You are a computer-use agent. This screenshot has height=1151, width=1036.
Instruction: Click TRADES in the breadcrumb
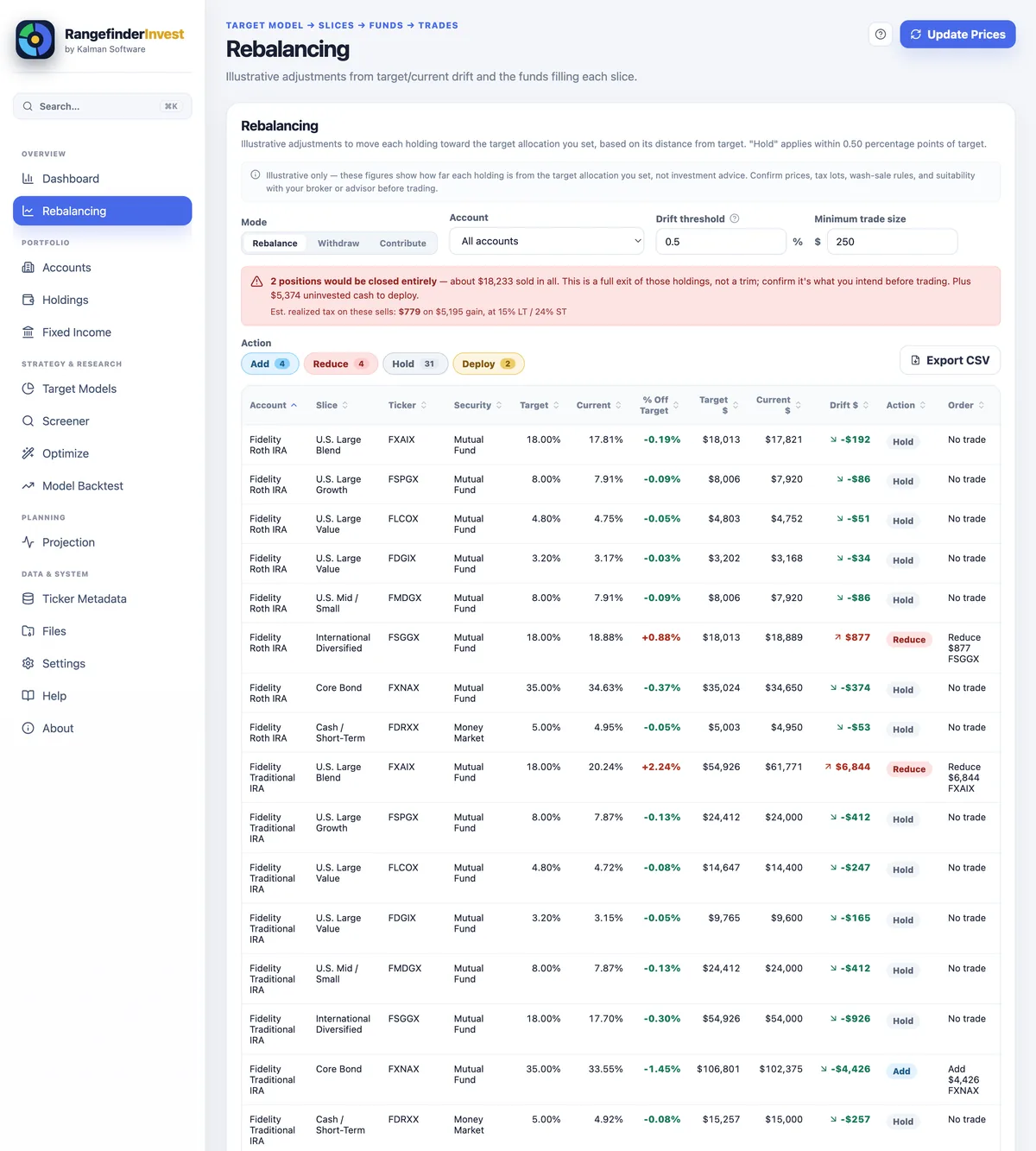point(439,25)
